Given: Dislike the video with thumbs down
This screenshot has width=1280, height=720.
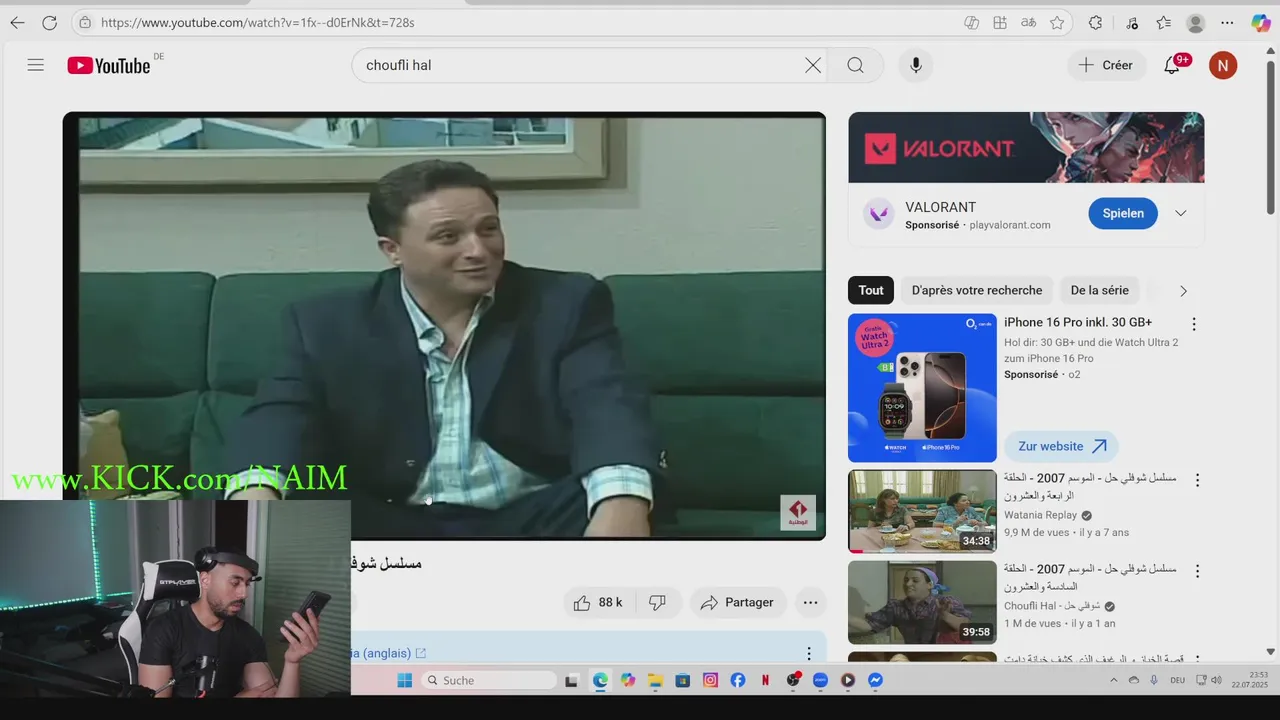Looking at the screenshot, I should click(x=657, y=602).
